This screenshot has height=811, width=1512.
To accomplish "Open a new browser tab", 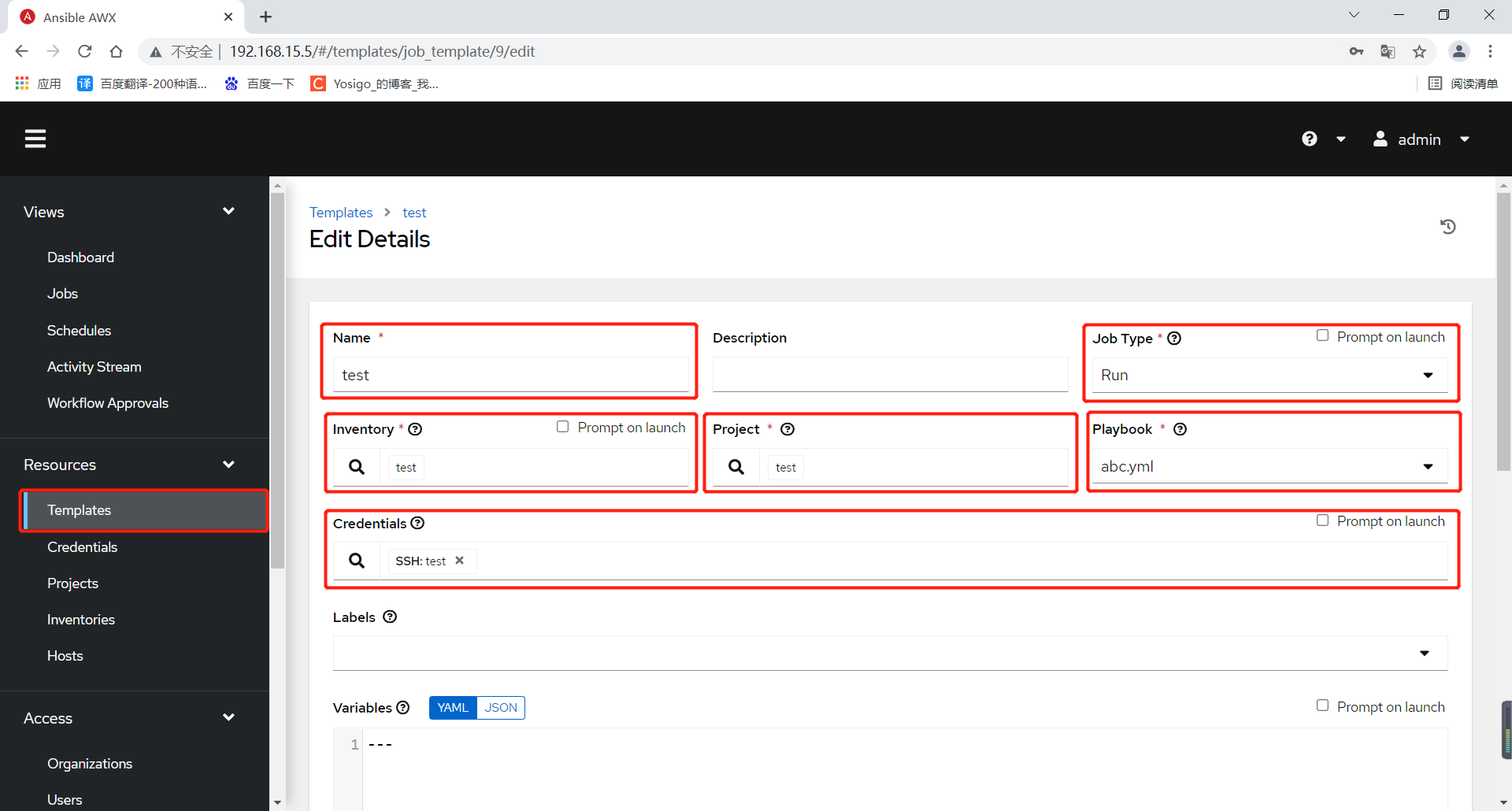I will click(265, 17).
